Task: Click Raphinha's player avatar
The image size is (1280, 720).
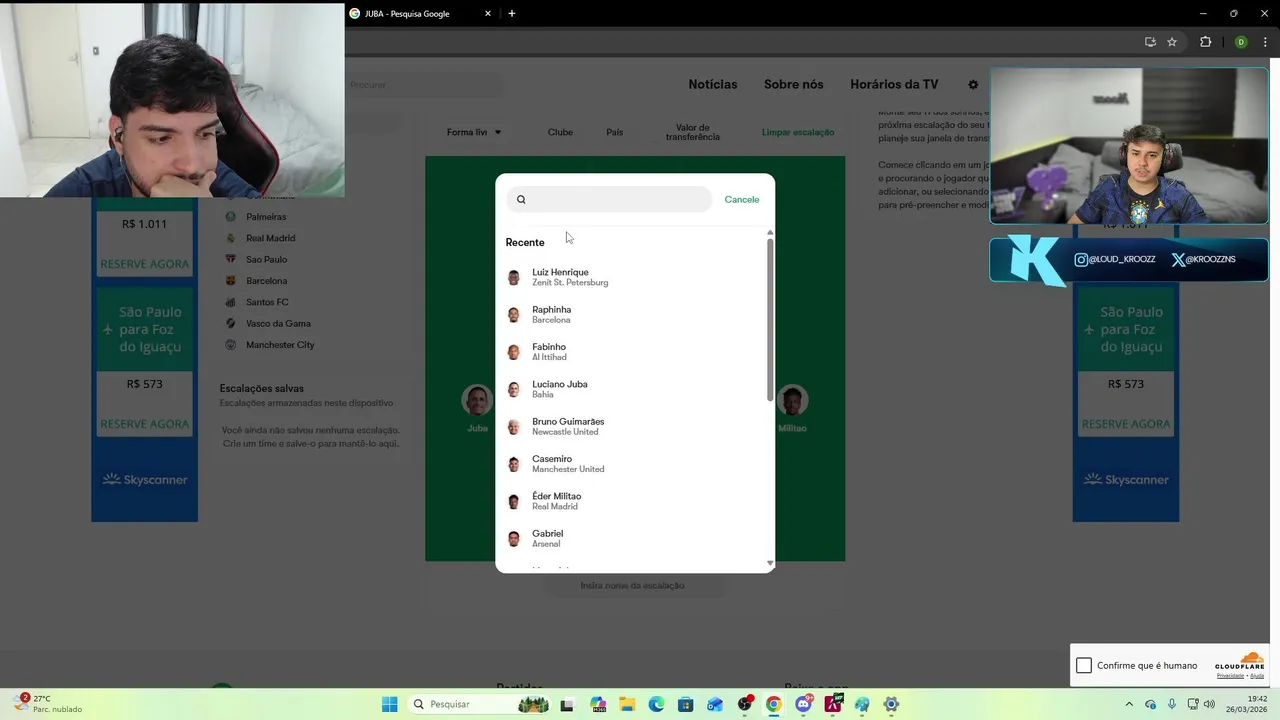Action: click(514, 315)
